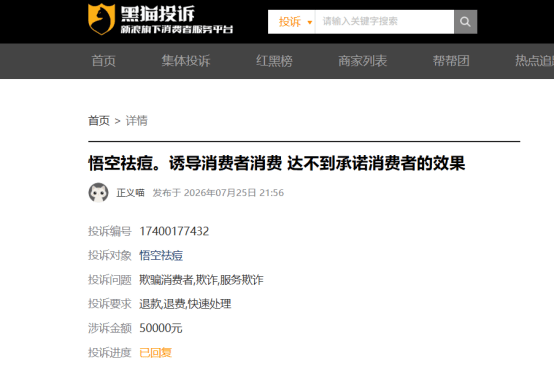Image resolution: width=554 pixels, height=368 pixels.
Task: Click the complaint number 17400177432
Action: pos(174,231)
